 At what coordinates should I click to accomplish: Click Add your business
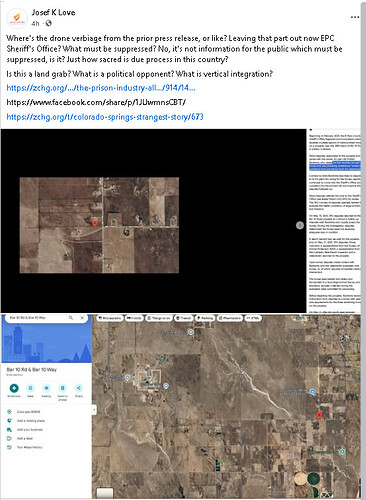pyautogui.click(x=46, y=430)
